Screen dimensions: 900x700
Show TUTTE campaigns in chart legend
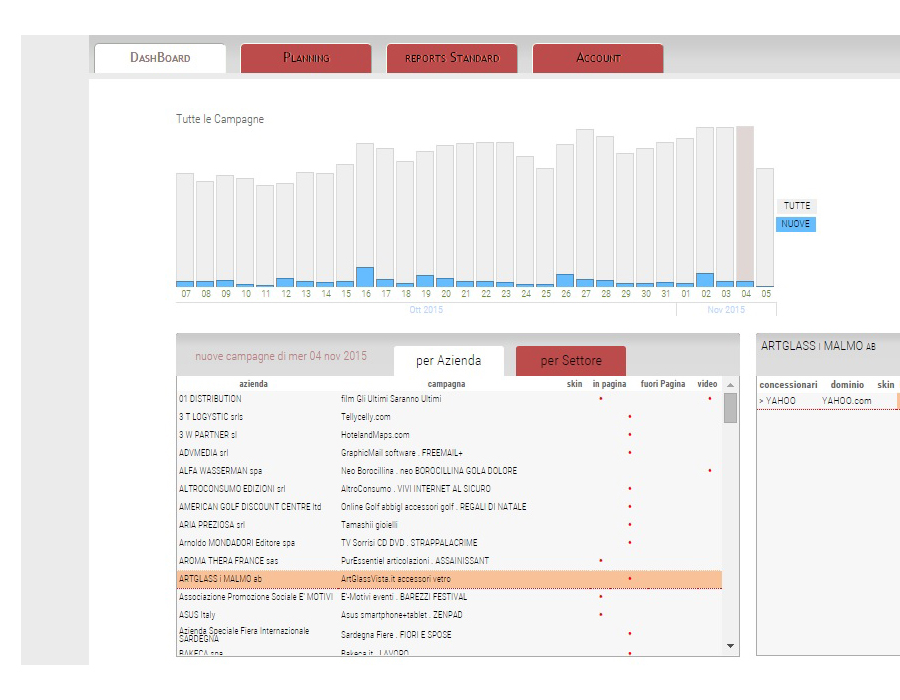797,206
